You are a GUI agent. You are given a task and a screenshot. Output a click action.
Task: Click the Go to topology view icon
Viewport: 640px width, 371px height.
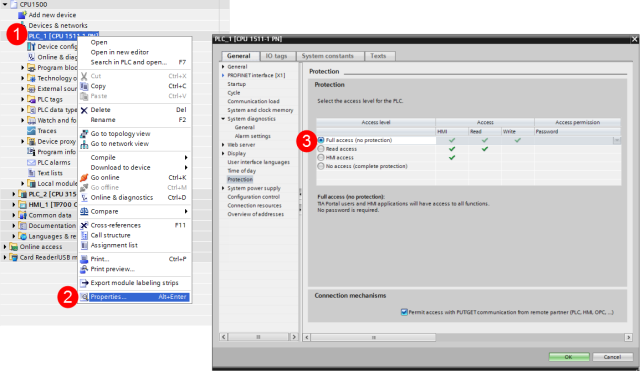[x=84, y=134]
